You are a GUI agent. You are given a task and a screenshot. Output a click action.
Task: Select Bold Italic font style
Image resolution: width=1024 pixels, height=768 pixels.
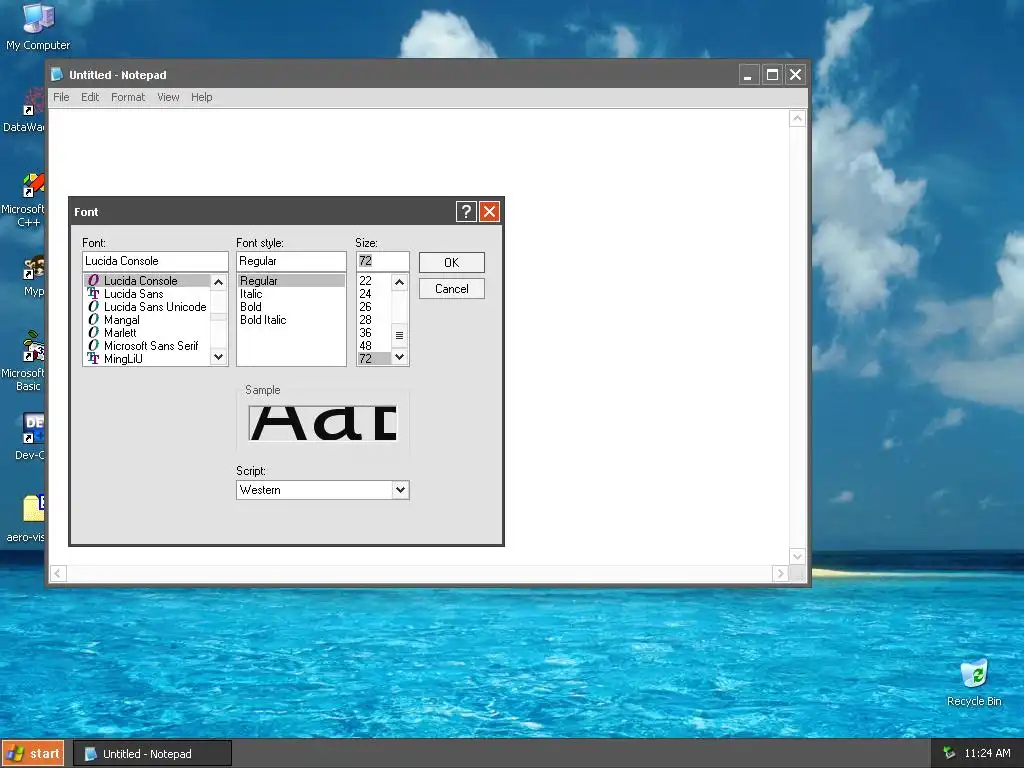coord(291,320)
